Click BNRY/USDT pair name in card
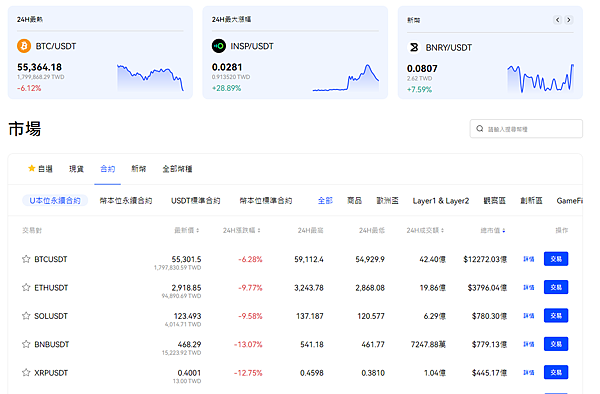The width and height of the screenshot is (600, 394). [x=449, y=48]
